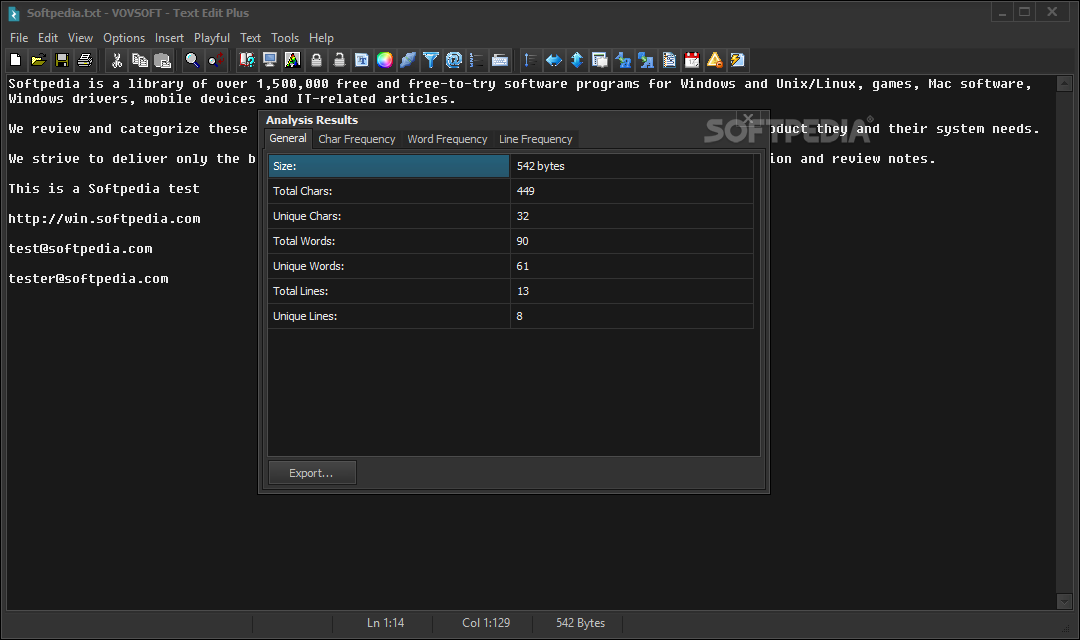The image size is (1080, 640).
Task: Click the colorful letter A font icon
Action: (x=293, y=61)
